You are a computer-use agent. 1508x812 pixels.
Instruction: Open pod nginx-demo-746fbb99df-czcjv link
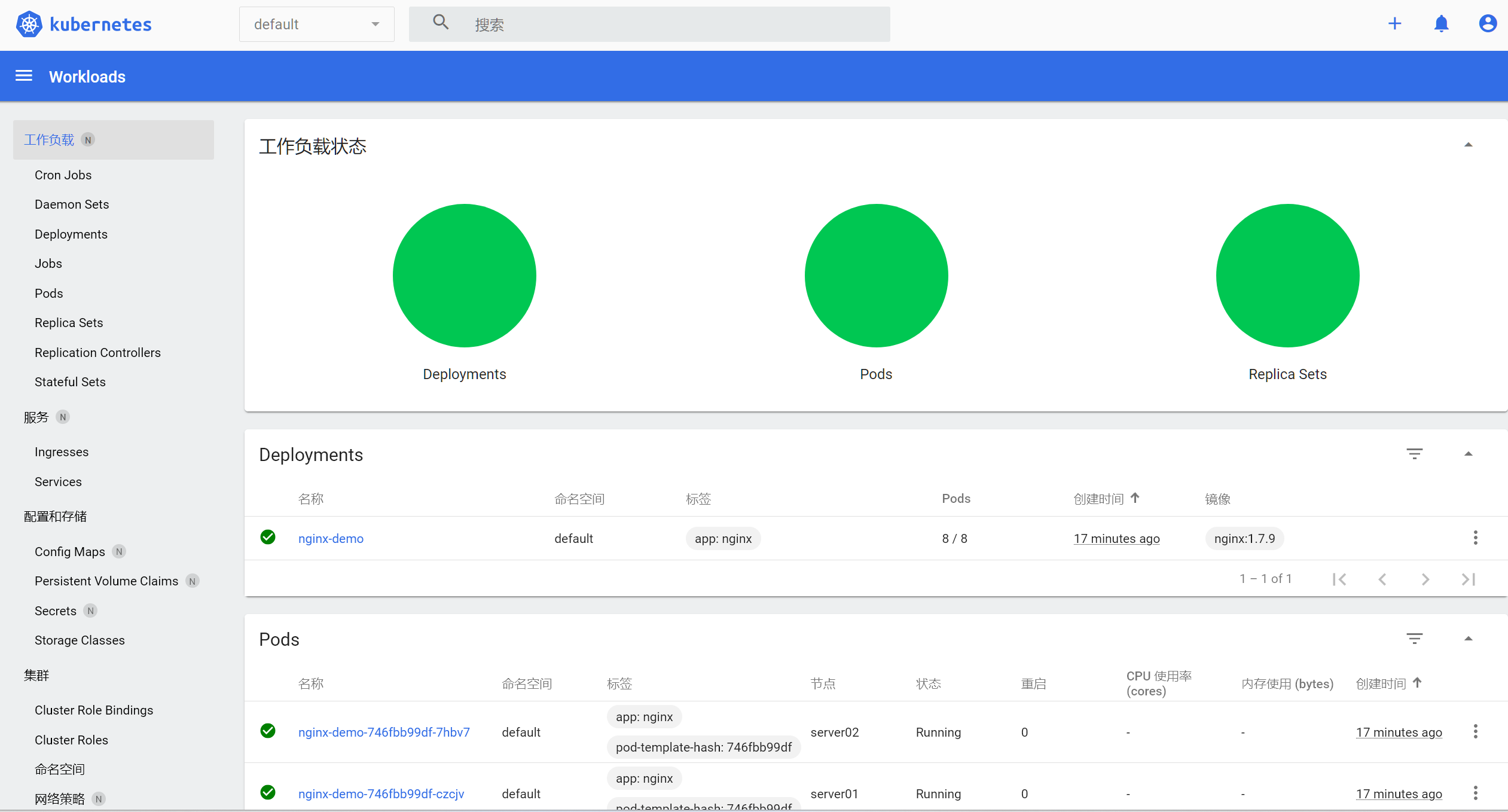[x=381, y=793]
